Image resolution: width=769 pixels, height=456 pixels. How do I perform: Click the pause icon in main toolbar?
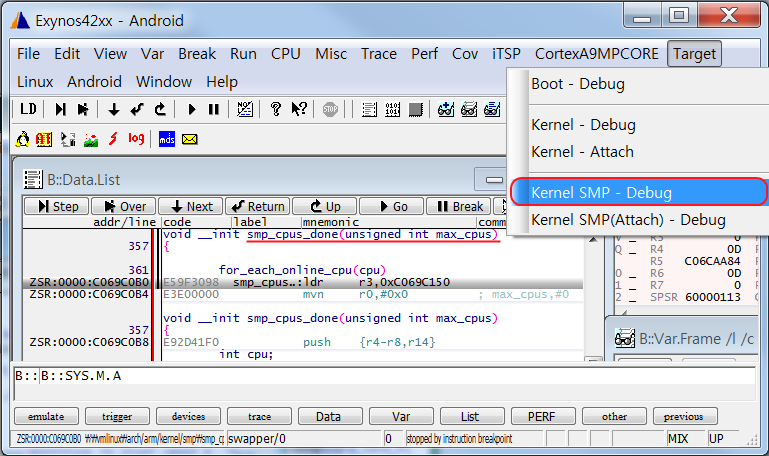[x=213, y=109]
